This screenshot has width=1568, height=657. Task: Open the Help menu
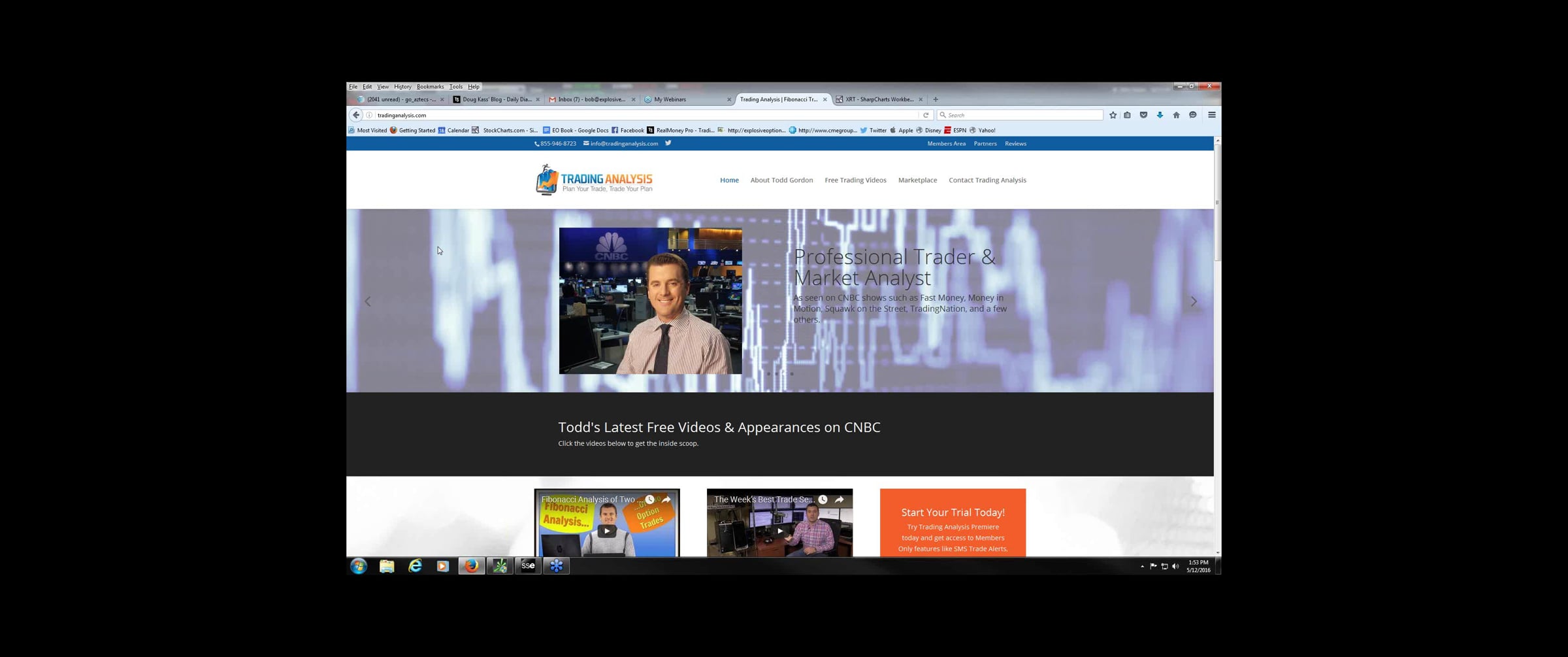pos(474,86)
